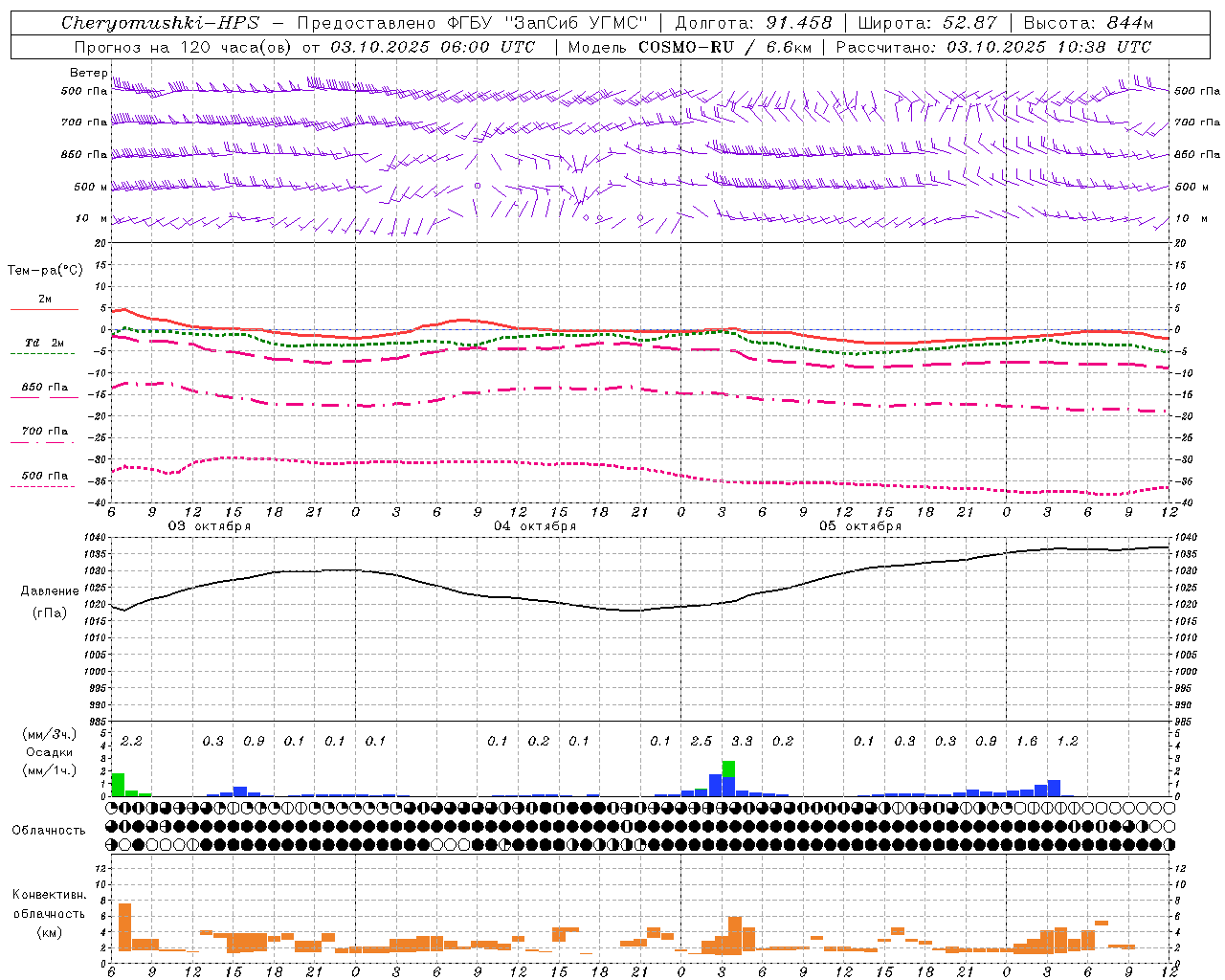Image resolution: width=1225 pixels, height=980 pixels.
Task: Click the 04 октября date label
Action: click(535, 526)
